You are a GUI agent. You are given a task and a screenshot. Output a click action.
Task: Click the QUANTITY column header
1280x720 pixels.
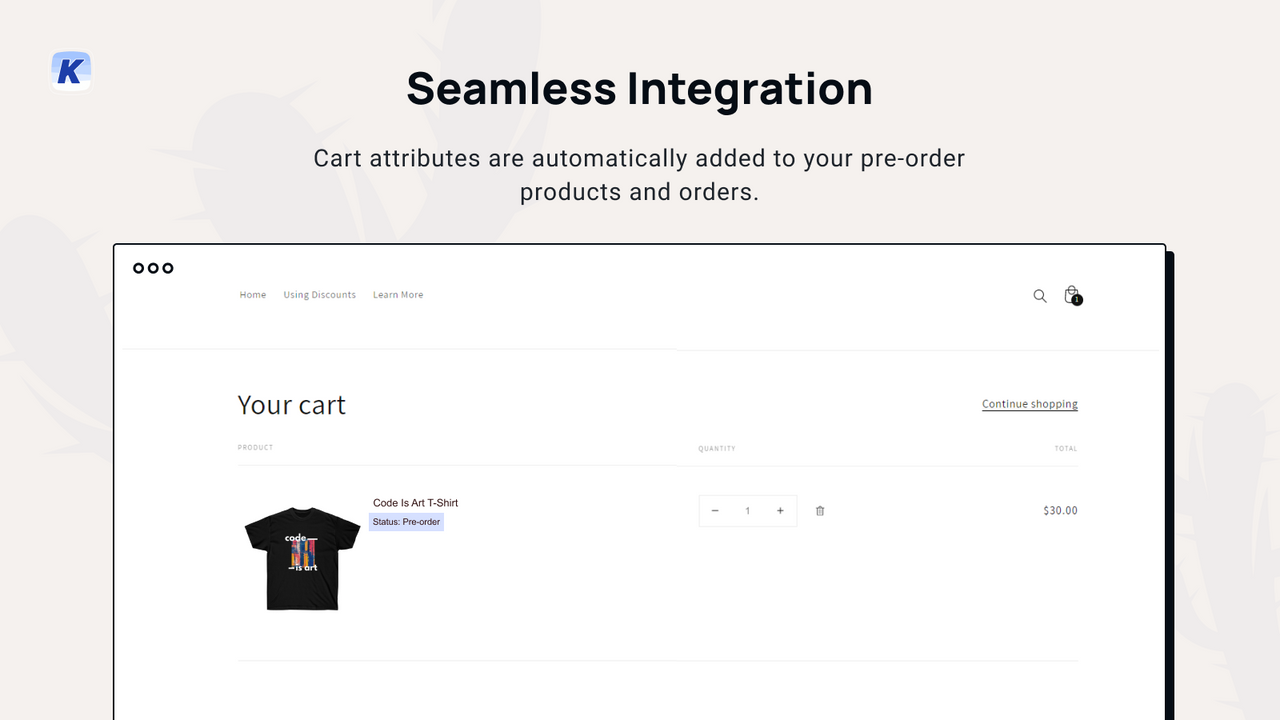[x=716, y=448]
